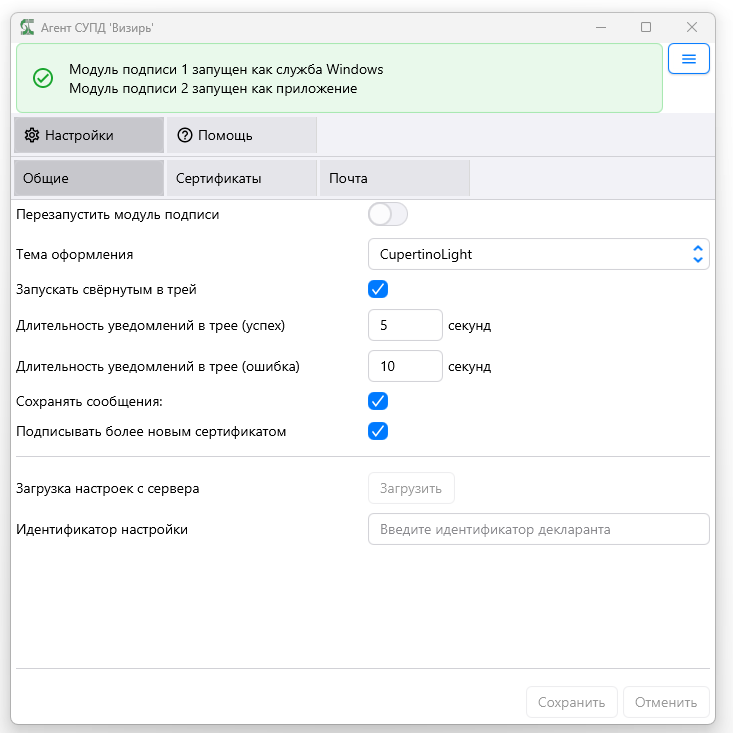Open the hamburger menu button
The height and width of the screenshot is (733, 733).
click(x=689, y=59)
